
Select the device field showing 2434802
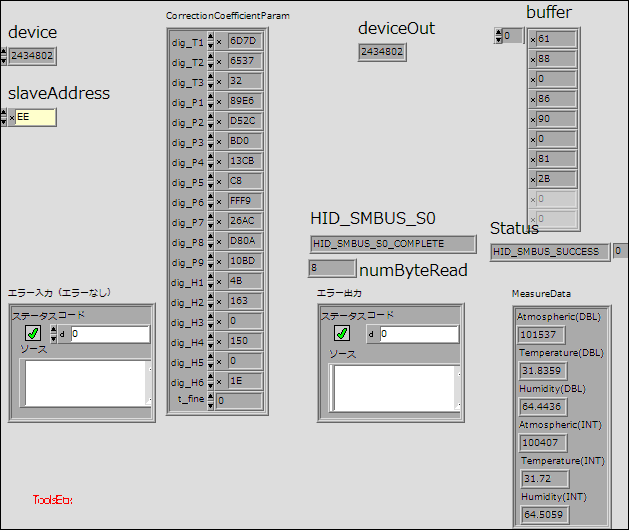[x=32, y=56]
